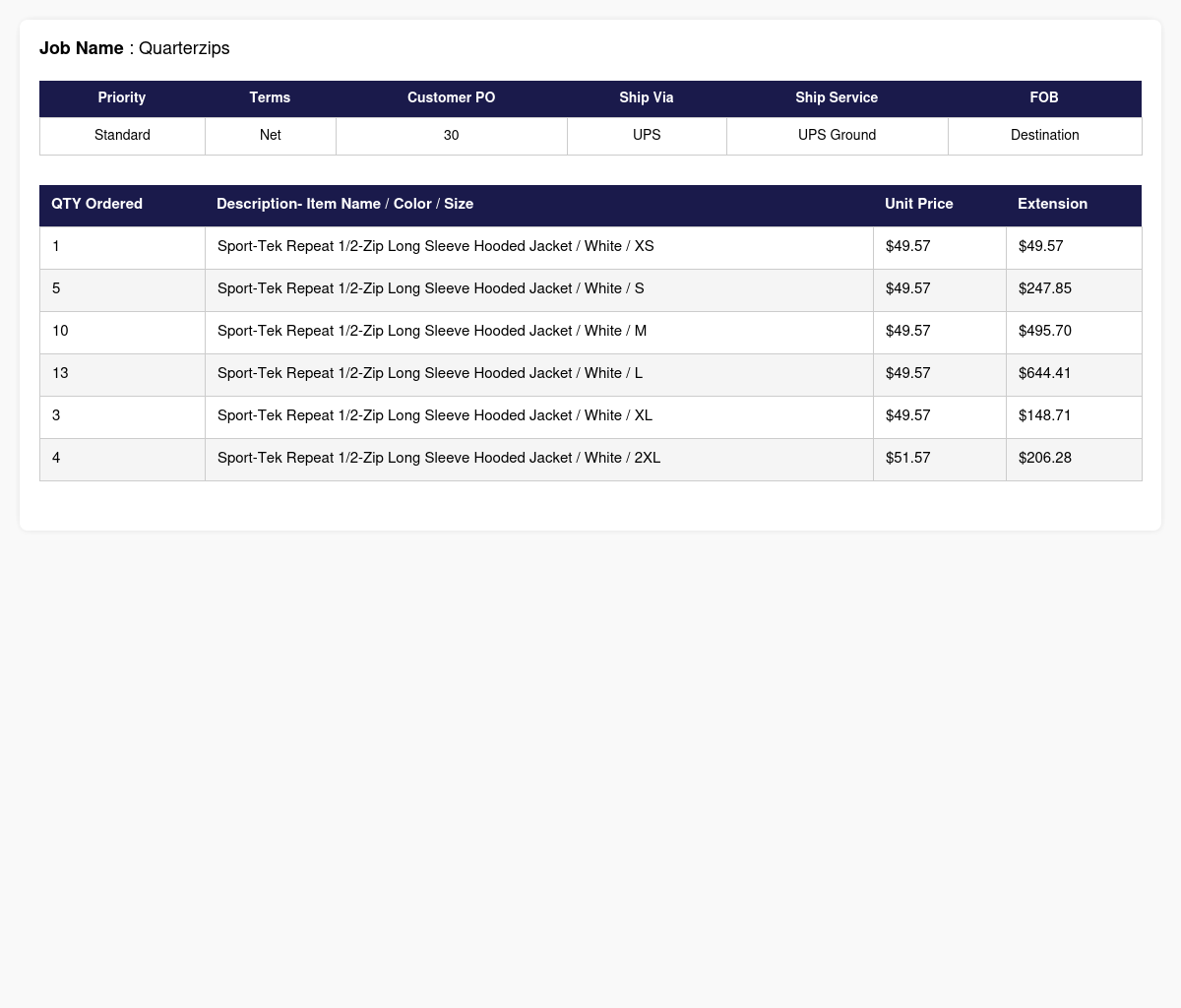This screenshot has height=1008, width=1181.
Task: Select the White / M jacket description
Action: (539, 332)
